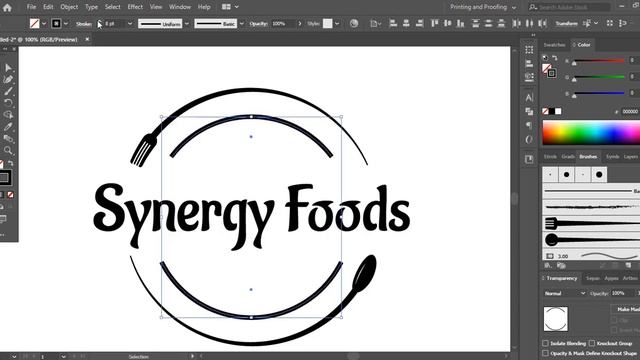Viewport: 640px width, 360px height.
Task: Select the Eyedropper tool
Action: pyautogui.click(x=8, y=127)
